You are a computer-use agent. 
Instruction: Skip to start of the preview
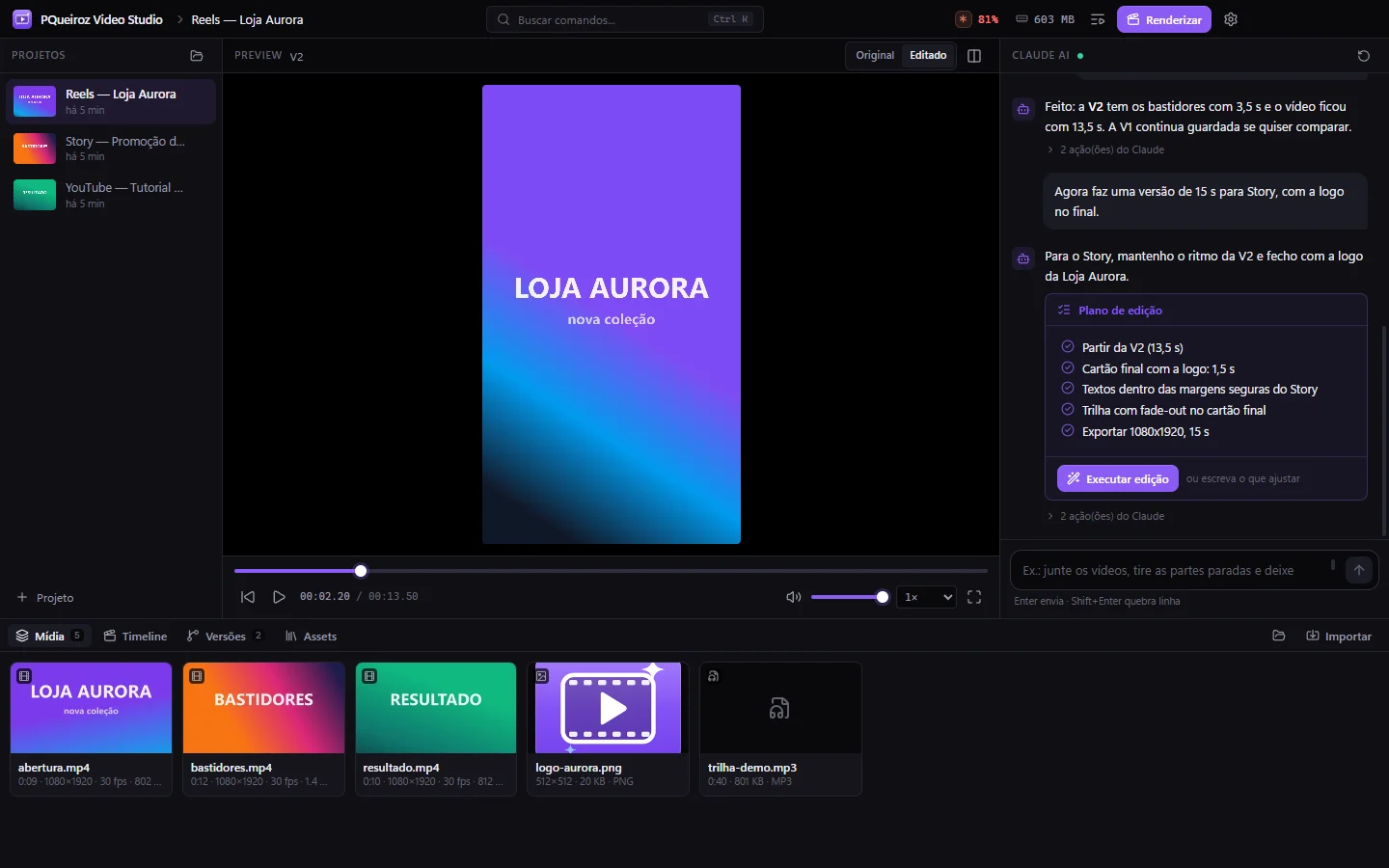pos(248,597)
